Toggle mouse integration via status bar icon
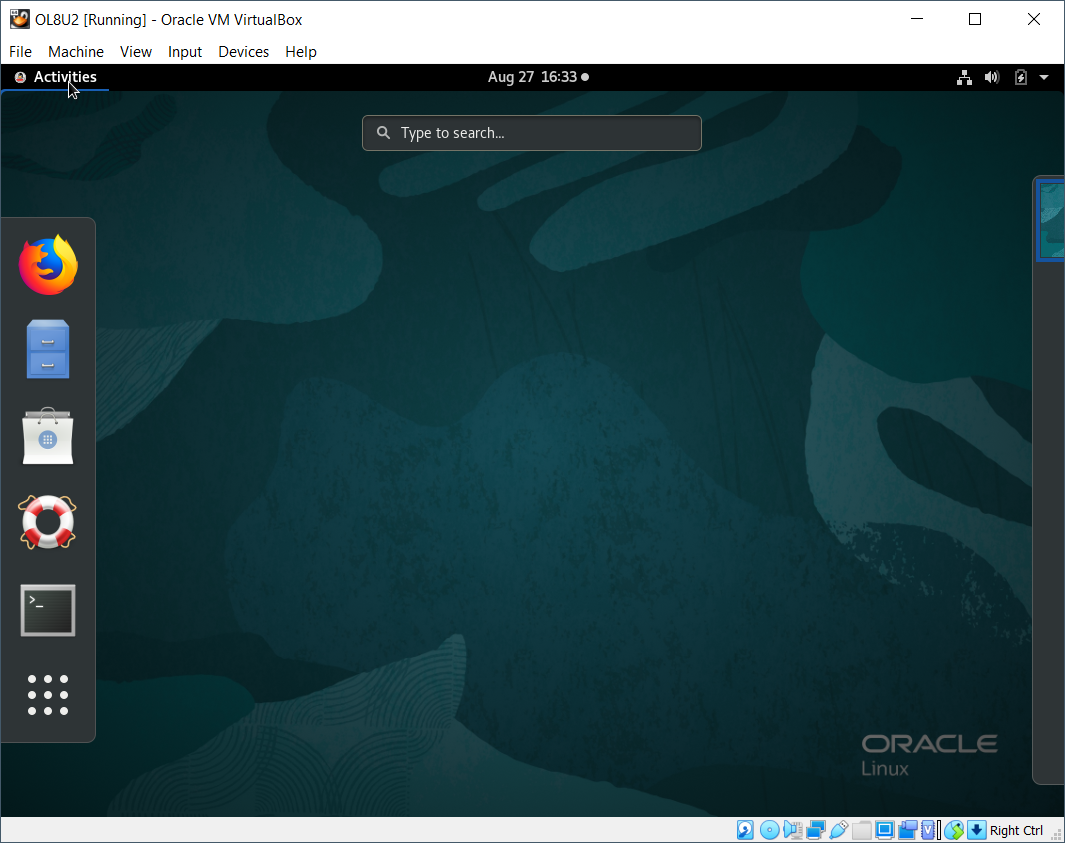The height and width of the screenshot is (843, 1065). click(x=954, y=830)
